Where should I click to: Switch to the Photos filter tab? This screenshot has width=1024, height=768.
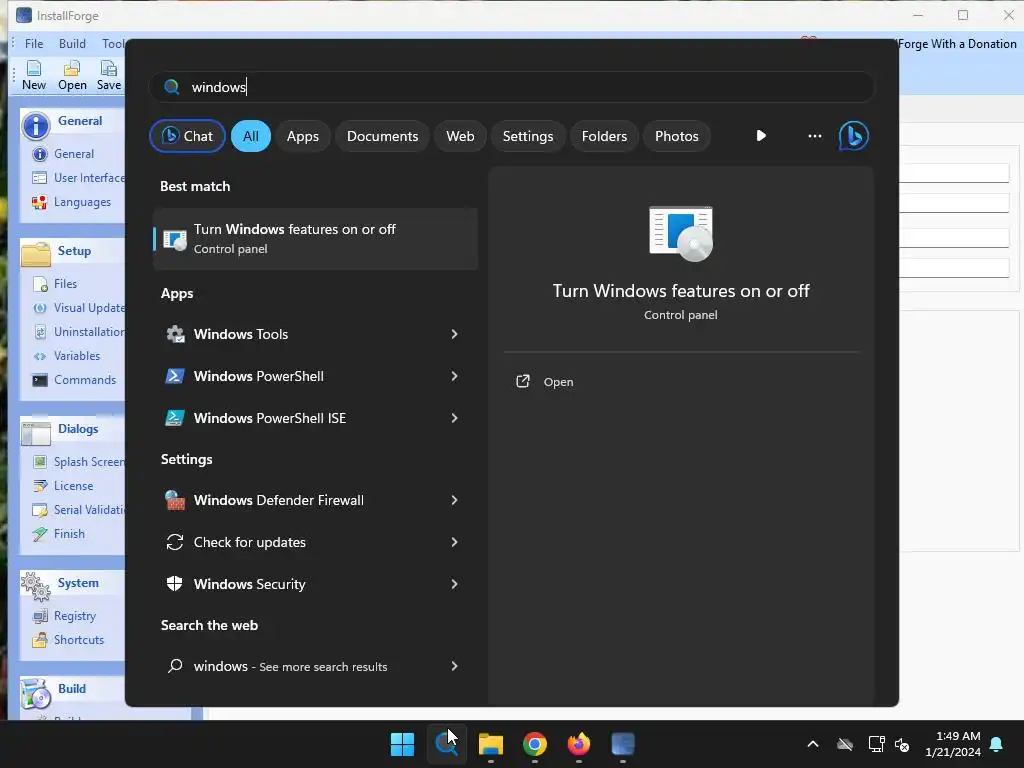click(x=677, y=136)
